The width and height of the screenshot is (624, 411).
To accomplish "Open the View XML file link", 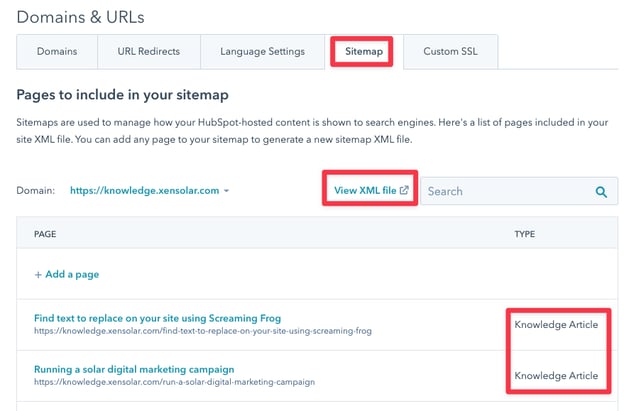I will 365,190.
